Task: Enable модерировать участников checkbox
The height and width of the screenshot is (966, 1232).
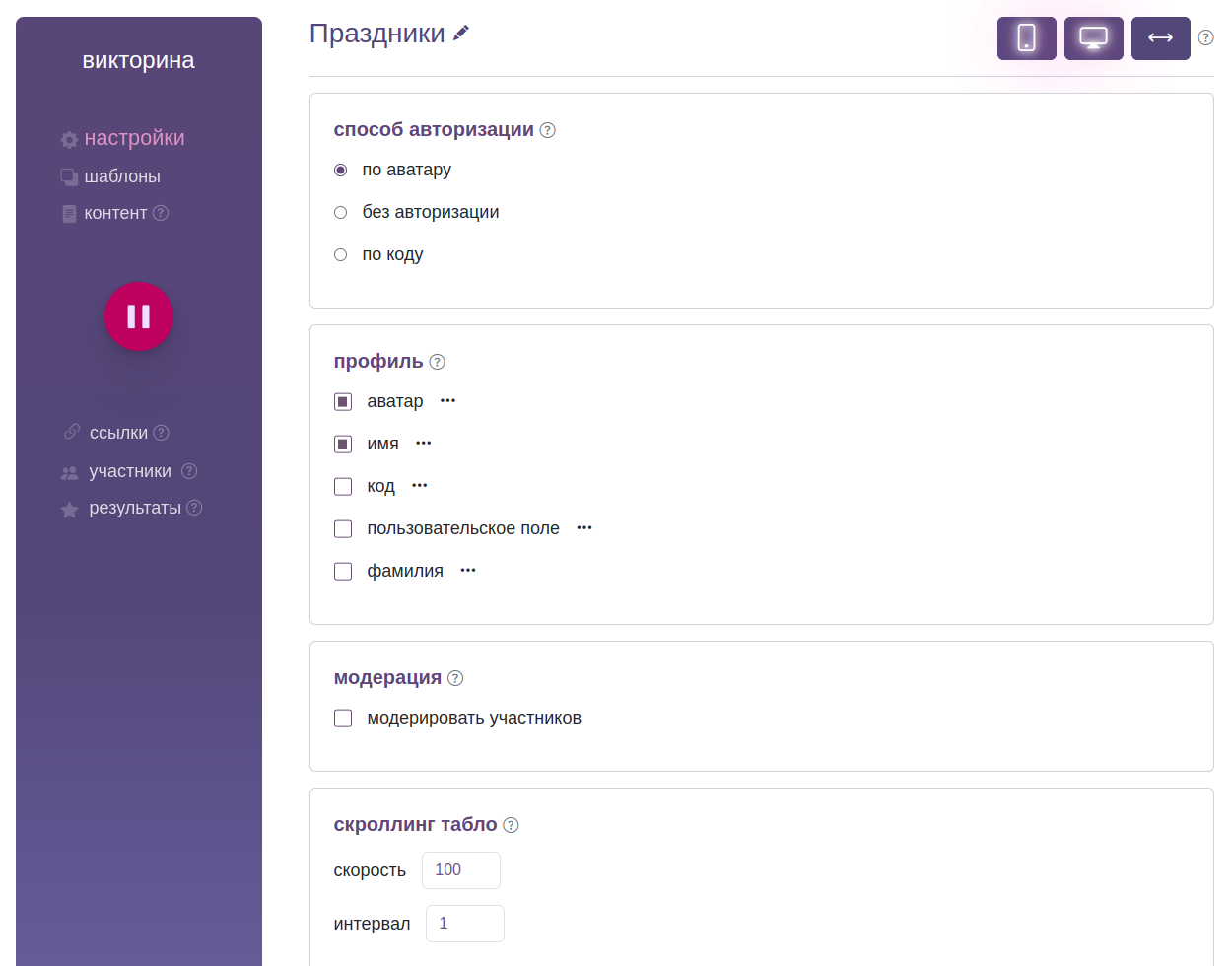Action: pos(343,718)
